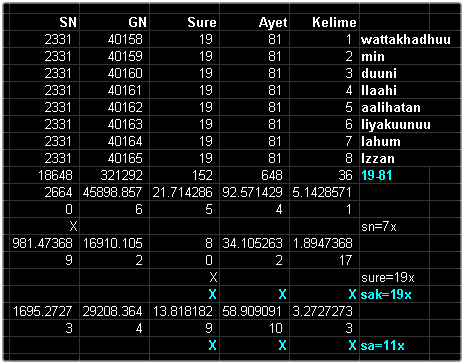Select Kelime number 8 in Izzan row
Viewport: 464px width, 364px height.
pyautogui.click(x=349, y=158)
